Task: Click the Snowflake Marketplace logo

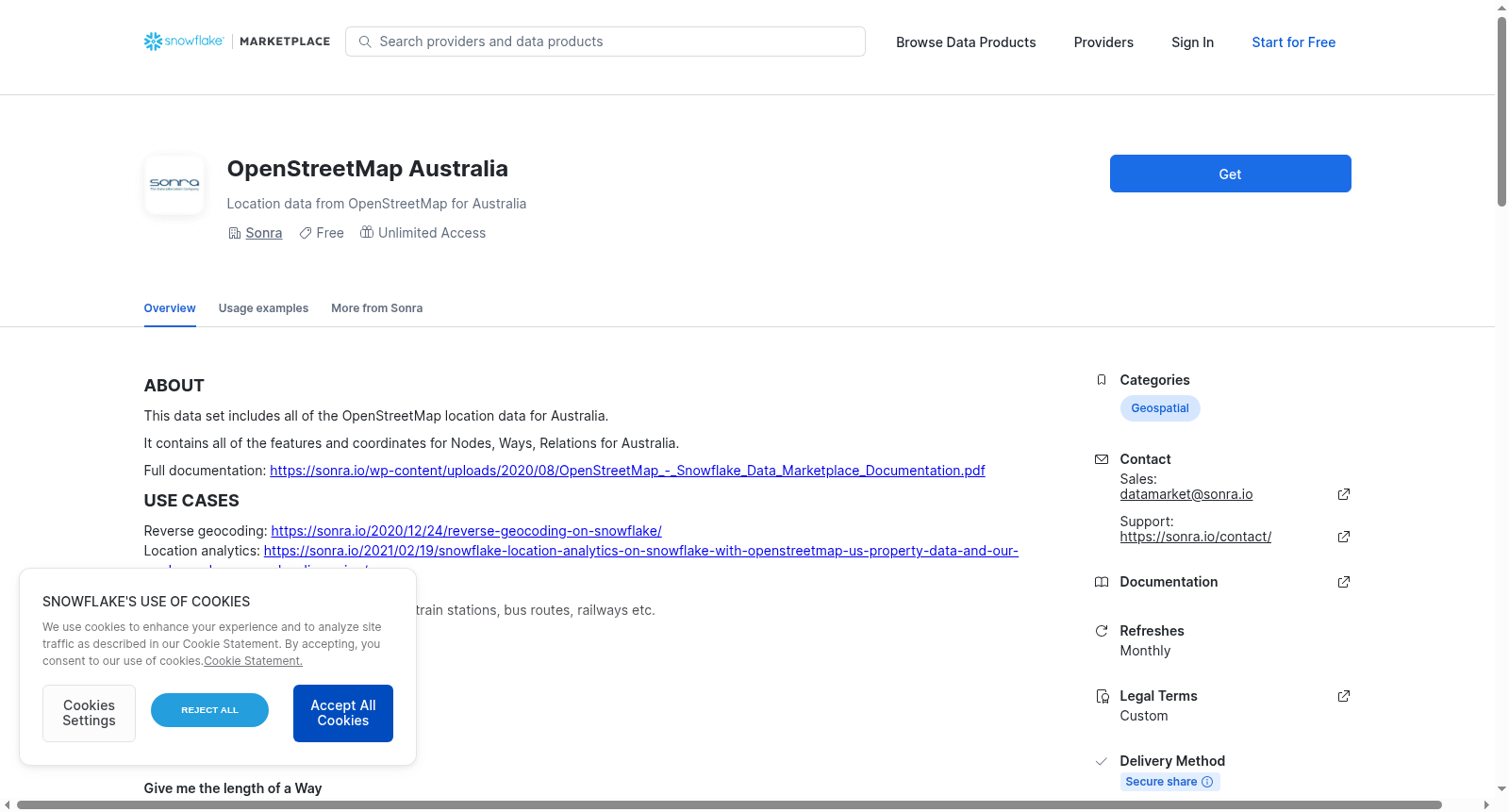Action: tap(237, 41)
